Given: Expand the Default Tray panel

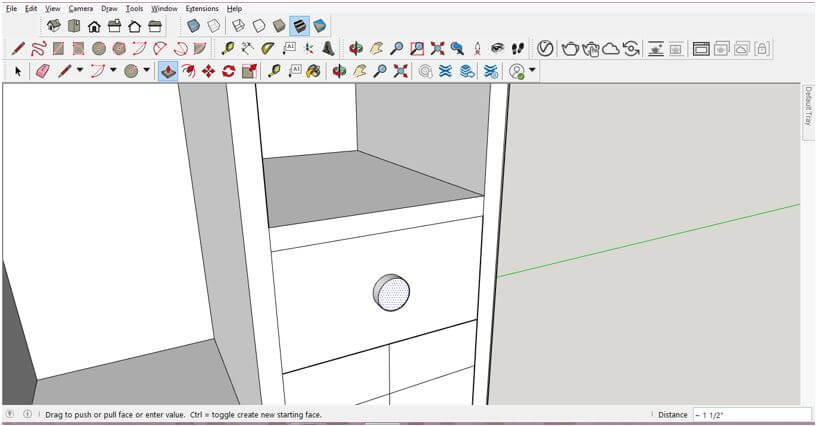Looking at the screenshot, I should point(808,105).
